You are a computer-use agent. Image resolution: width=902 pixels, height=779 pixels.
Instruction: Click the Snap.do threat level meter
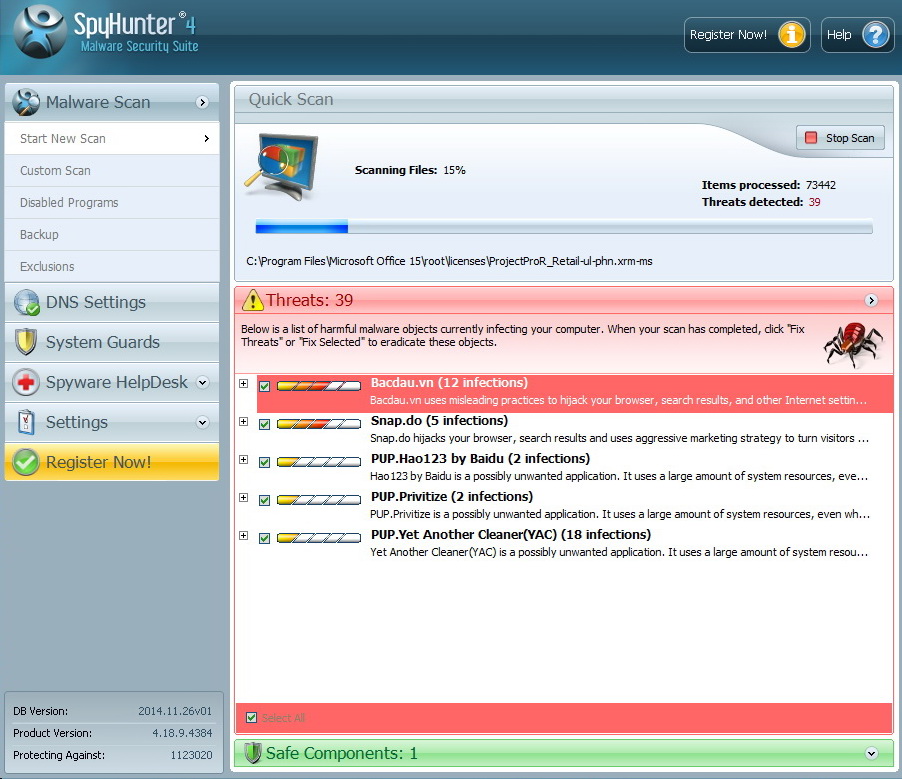point(319,424)
